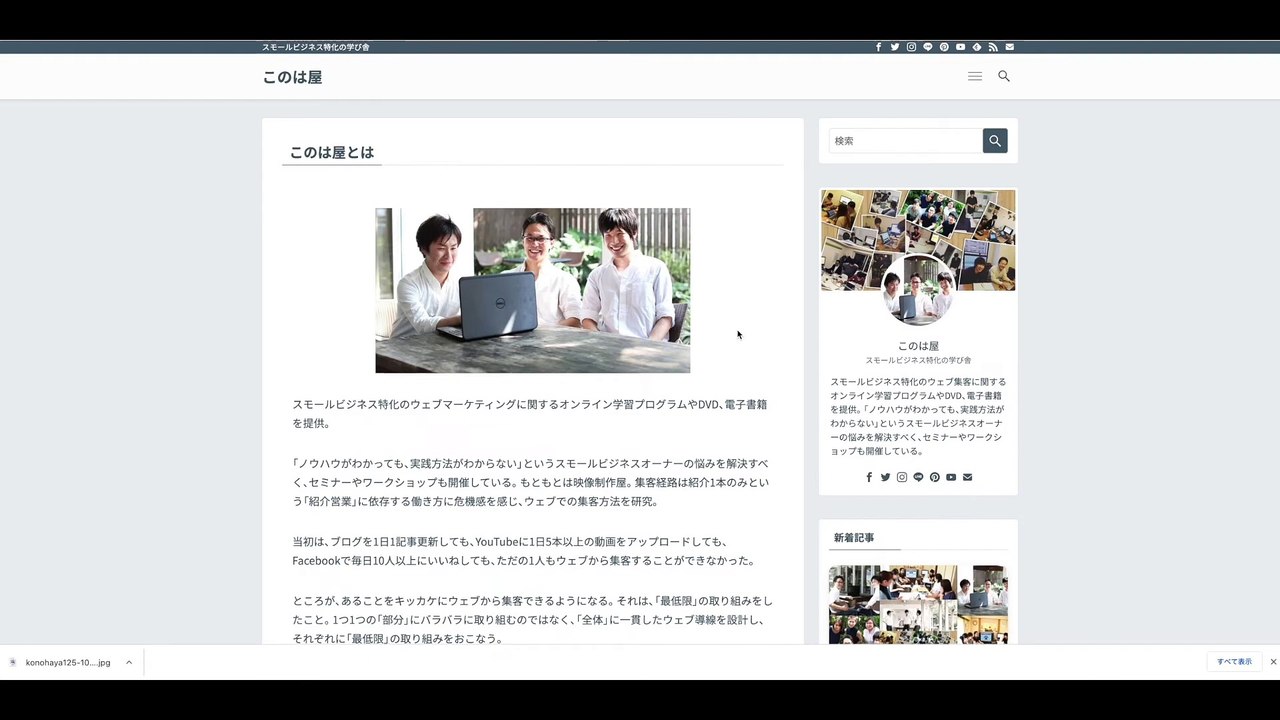
Task: Click header tagline スモールビジネス特化の学び舎
Action: point(316,47)
